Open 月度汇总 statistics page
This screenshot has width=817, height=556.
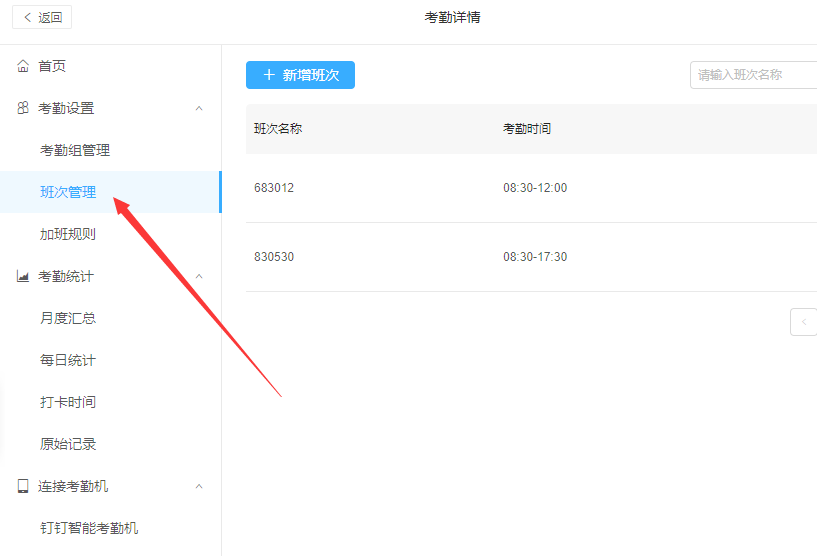(68, 318)
